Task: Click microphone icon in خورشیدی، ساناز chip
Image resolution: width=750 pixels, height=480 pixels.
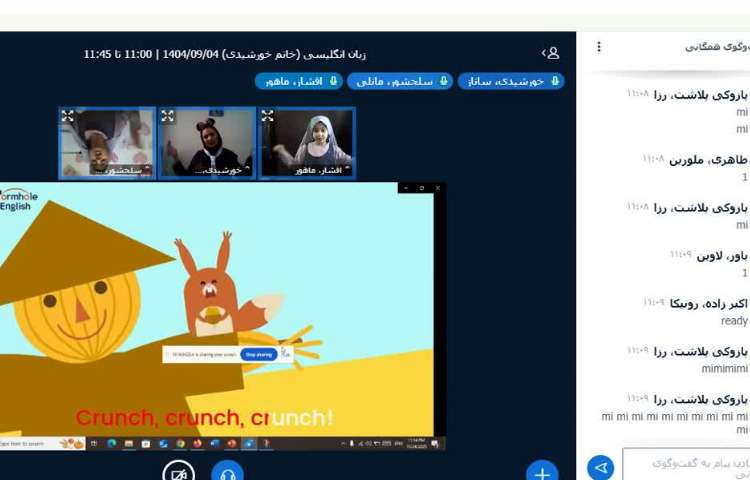Action: (x=555, y=81)
